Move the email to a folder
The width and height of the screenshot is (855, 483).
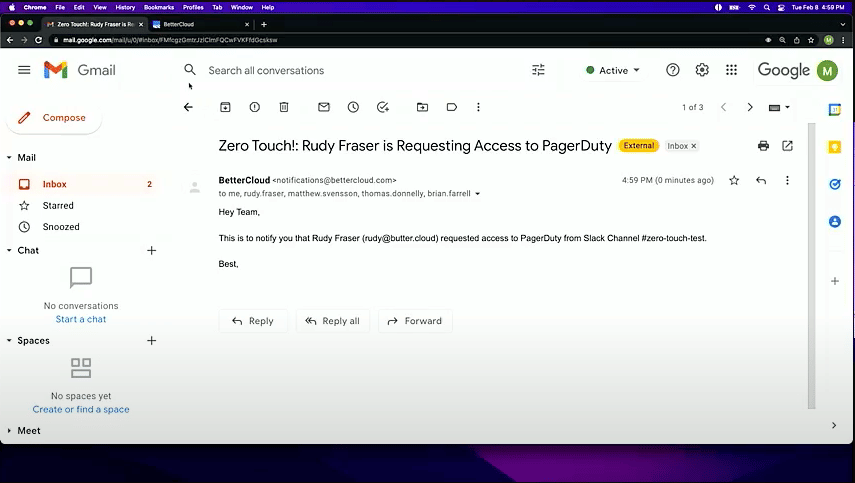[423, 107]
